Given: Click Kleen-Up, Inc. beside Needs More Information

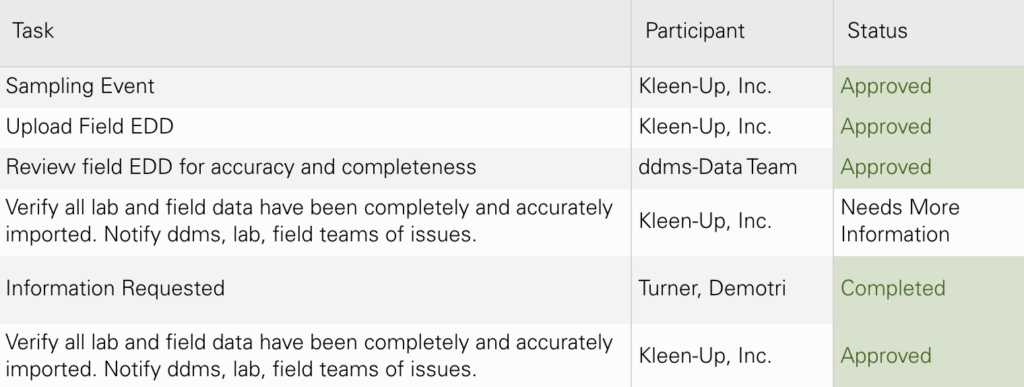Looking at the screenshot, I should coord(705,221).
